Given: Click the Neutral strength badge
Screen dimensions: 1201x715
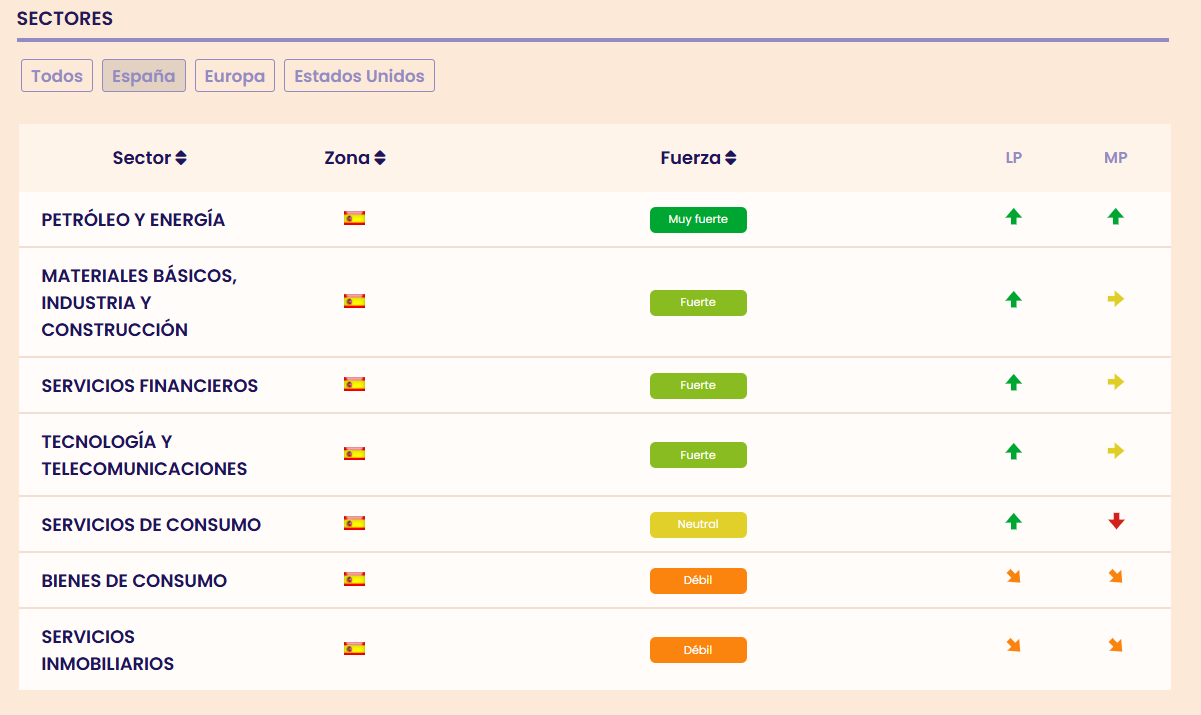Looking at the screenshot, I should click(x=698, y=525).
